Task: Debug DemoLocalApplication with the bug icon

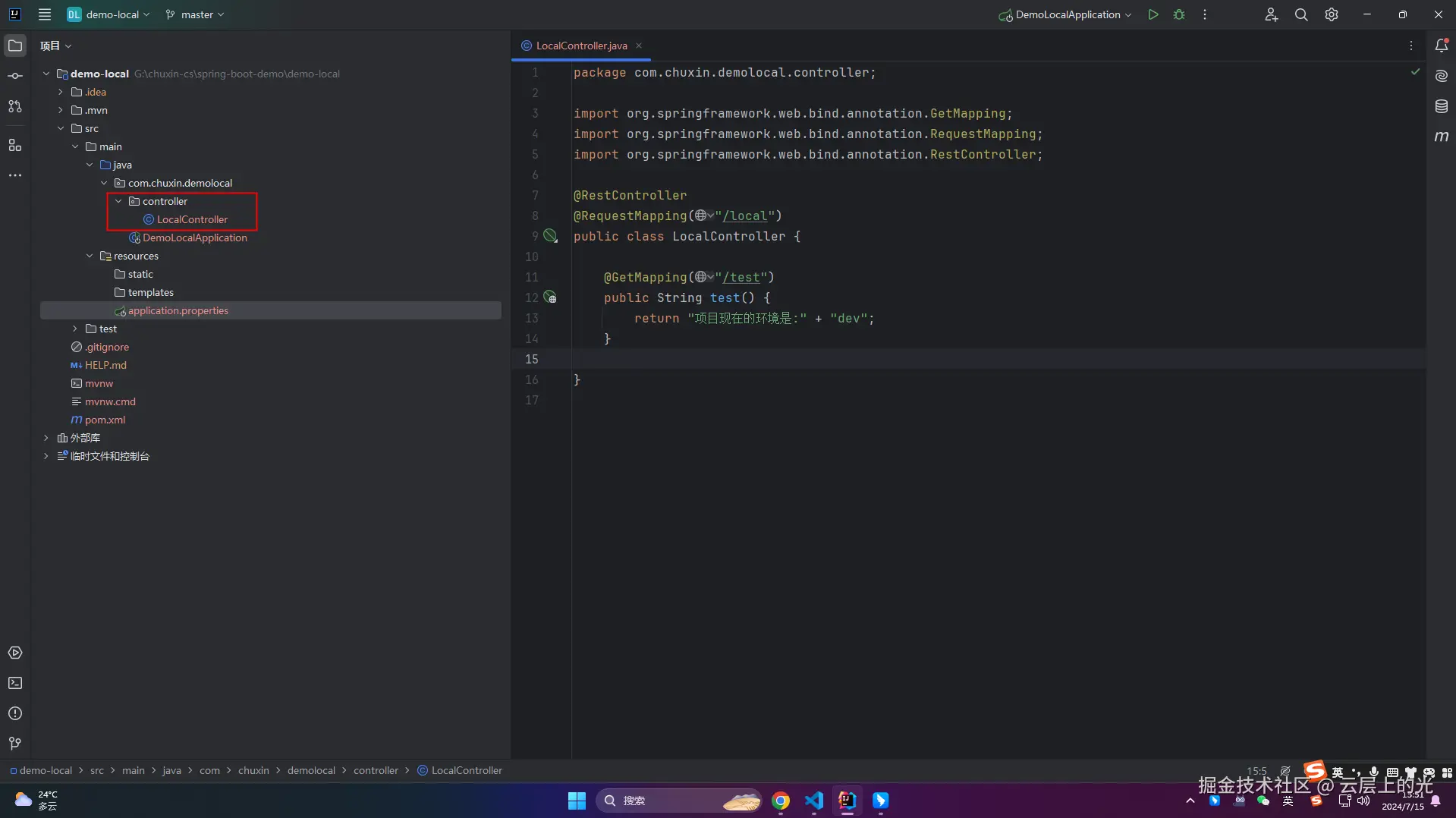Action: click(1179, 14)
